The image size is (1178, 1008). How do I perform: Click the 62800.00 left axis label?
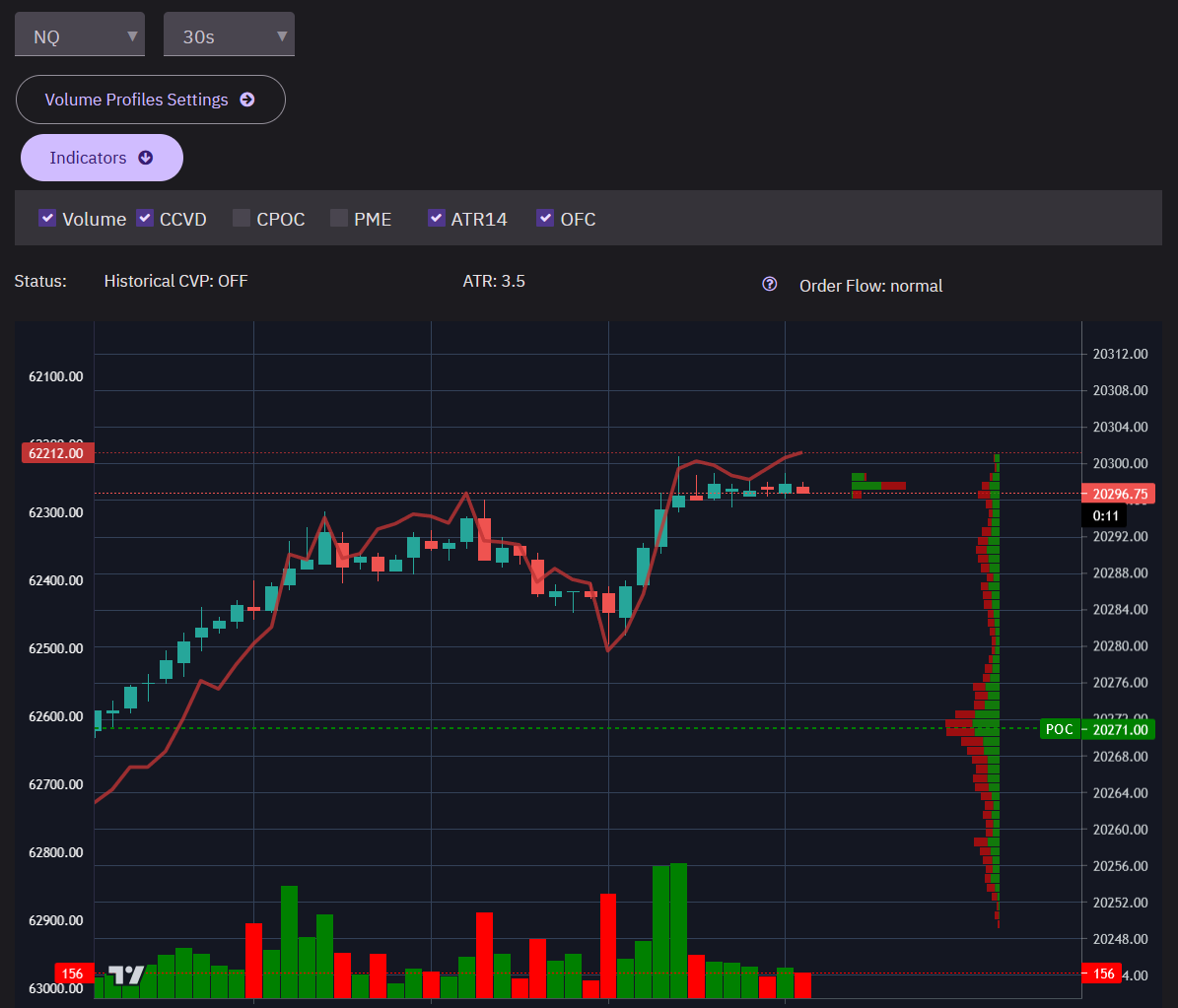coord(55,852)
